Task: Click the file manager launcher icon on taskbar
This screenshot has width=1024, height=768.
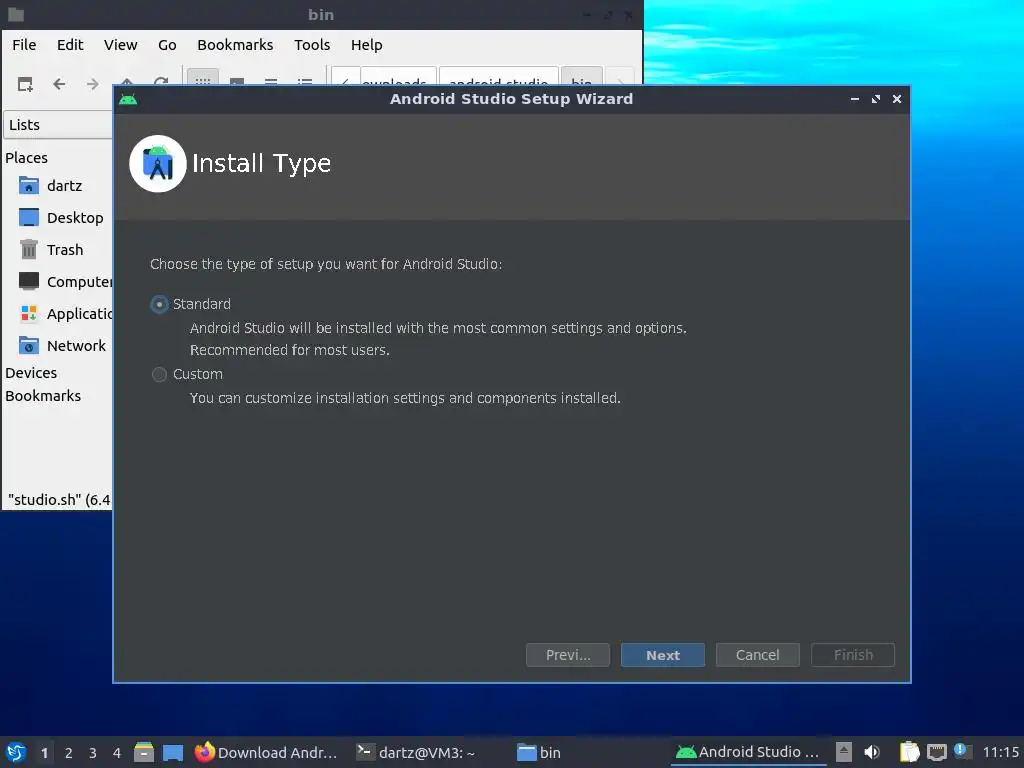Action: (144, 752)
